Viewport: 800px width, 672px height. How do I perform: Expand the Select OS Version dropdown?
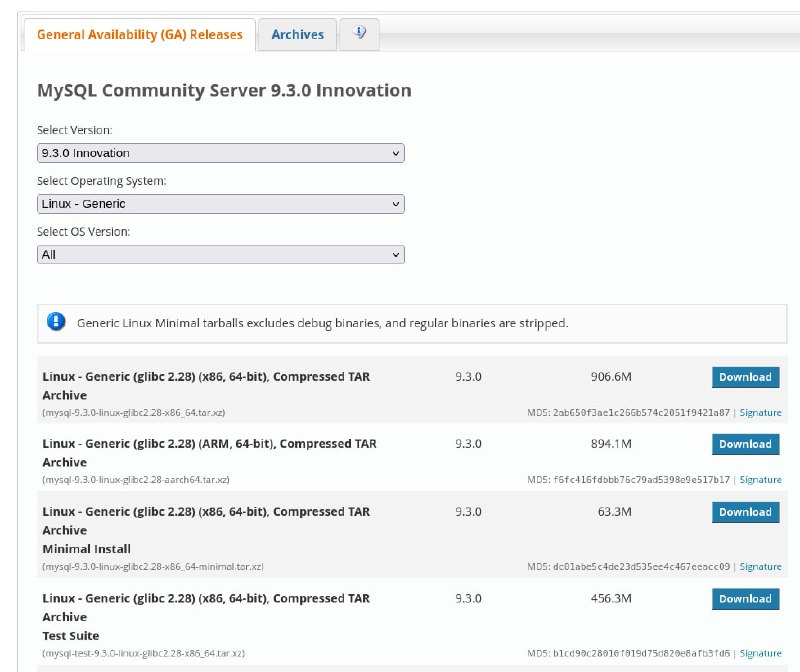pyautogui.click(x=220, y=255)
